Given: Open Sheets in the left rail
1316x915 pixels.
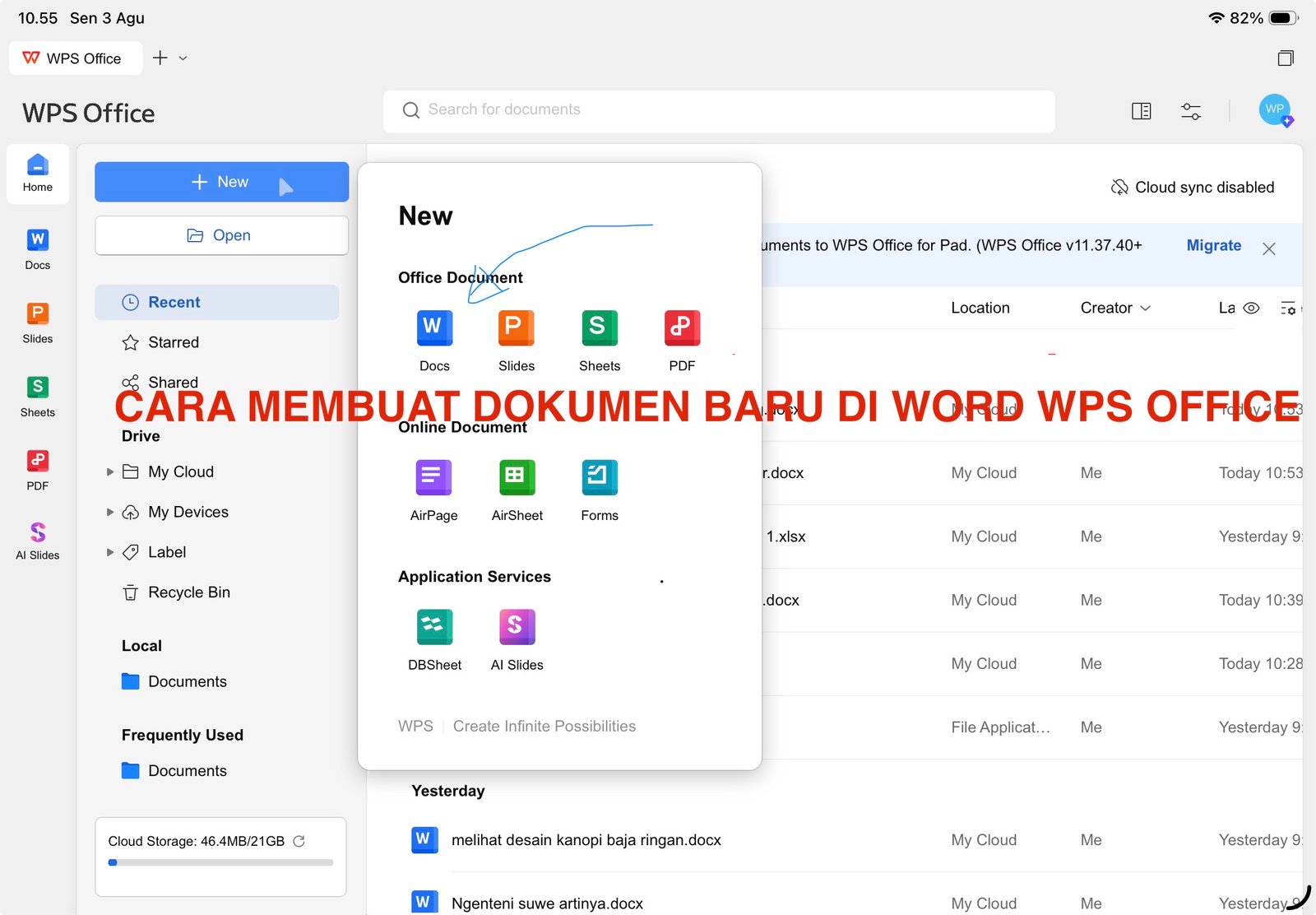Looking at the screenshot, I should [x=38, y=397].
